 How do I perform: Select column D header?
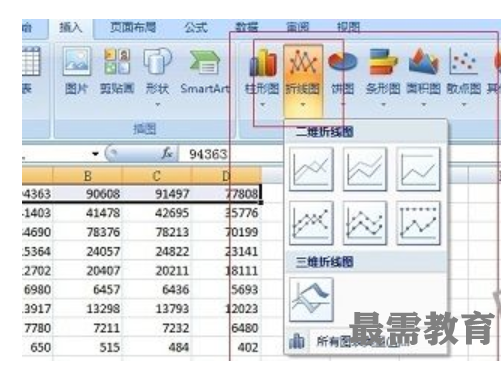click(226, 175)
